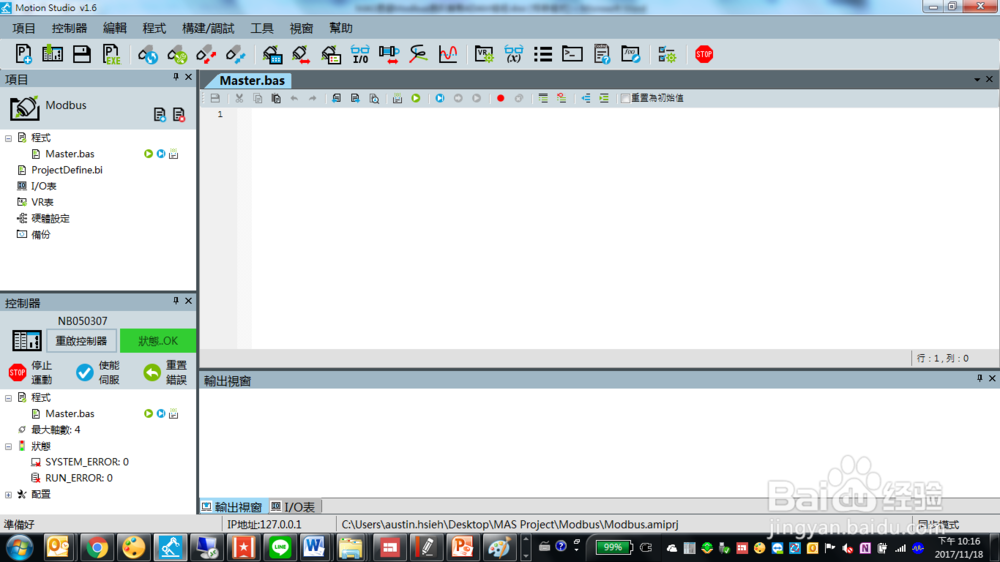Close the 項目 panel
The width and height of the screenshot is (1000, 562).
[188, 77]
